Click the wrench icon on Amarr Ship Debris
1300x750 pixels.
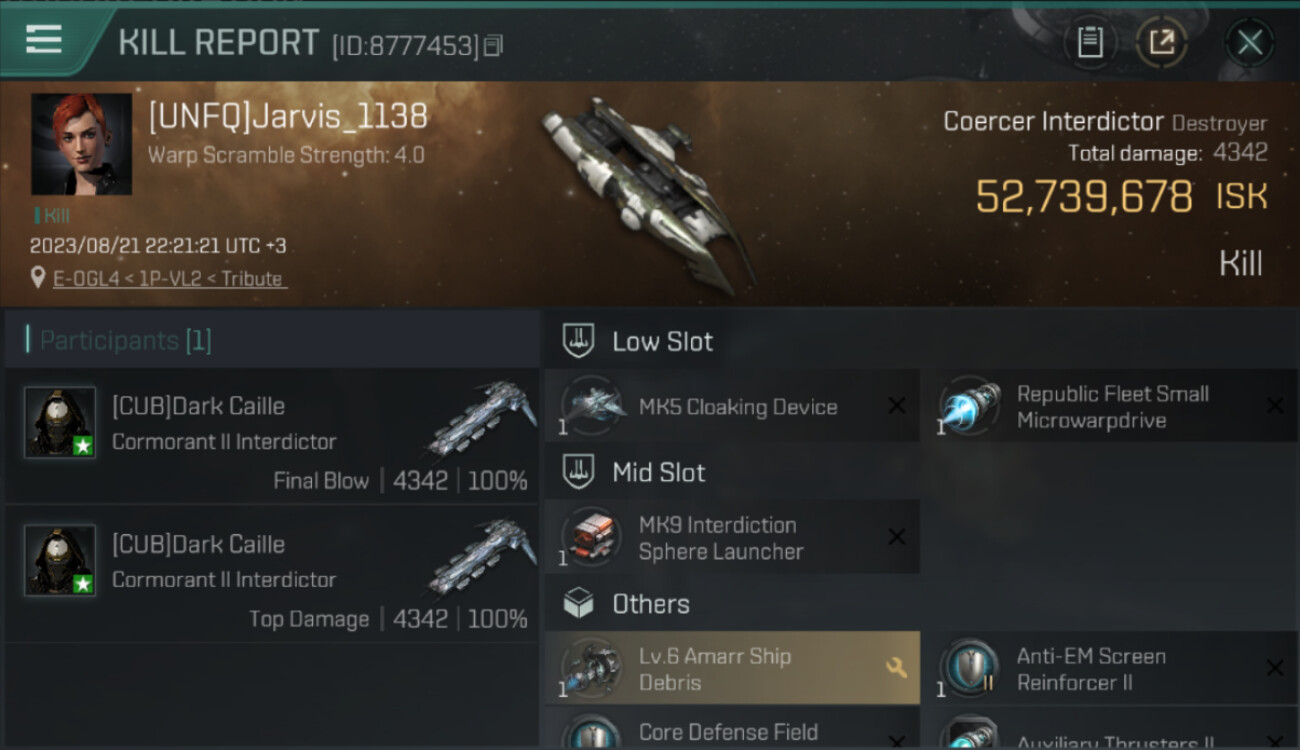pos(897,667)
